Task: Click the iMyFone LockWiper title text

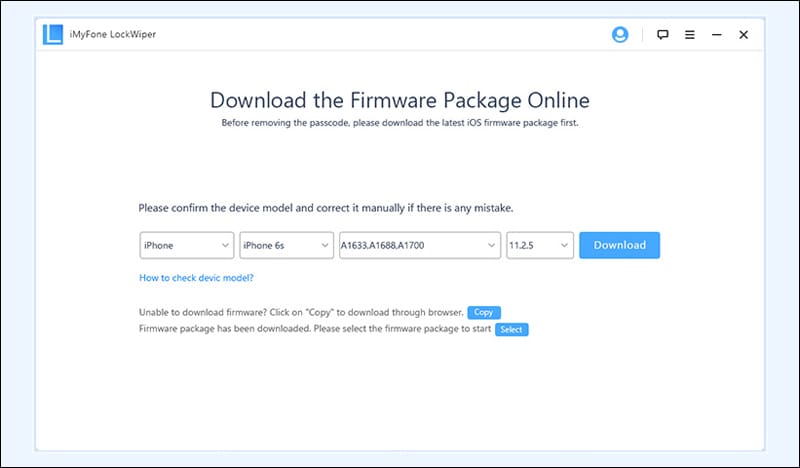Action: [113, 34]
